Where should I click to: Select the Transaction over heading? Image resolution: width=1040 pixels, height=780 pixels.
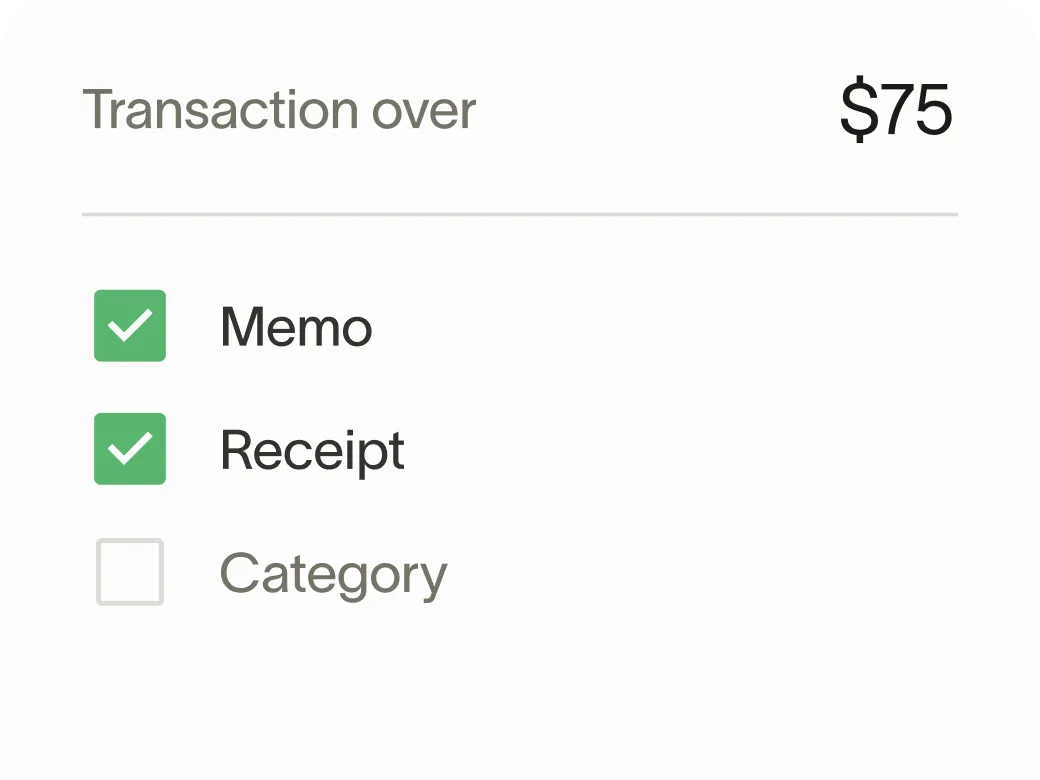coord(280,110)
